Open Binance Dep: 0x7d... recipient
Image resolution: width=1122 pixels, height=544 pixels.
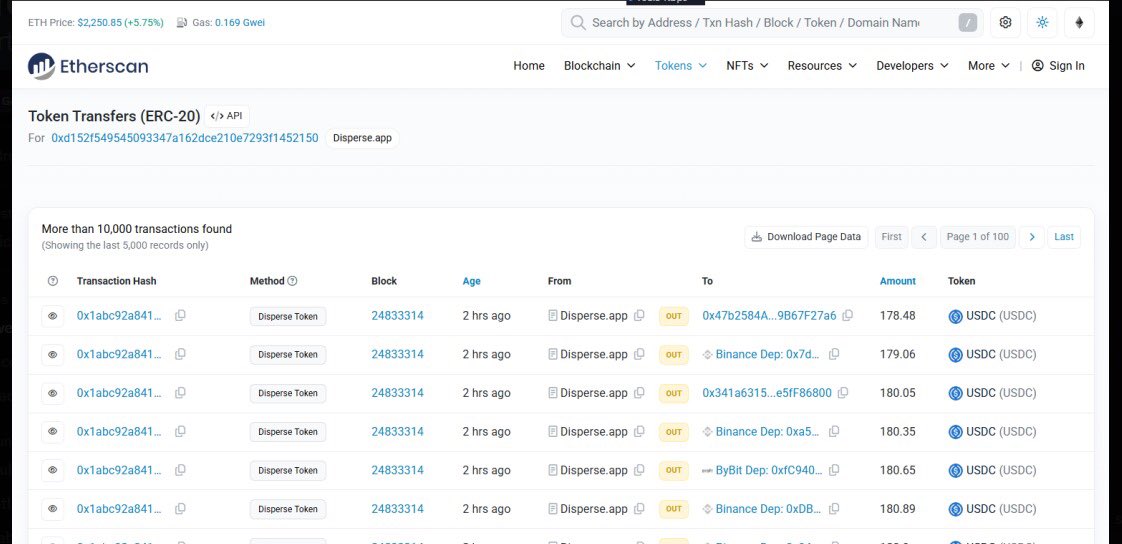coord(769,354)
